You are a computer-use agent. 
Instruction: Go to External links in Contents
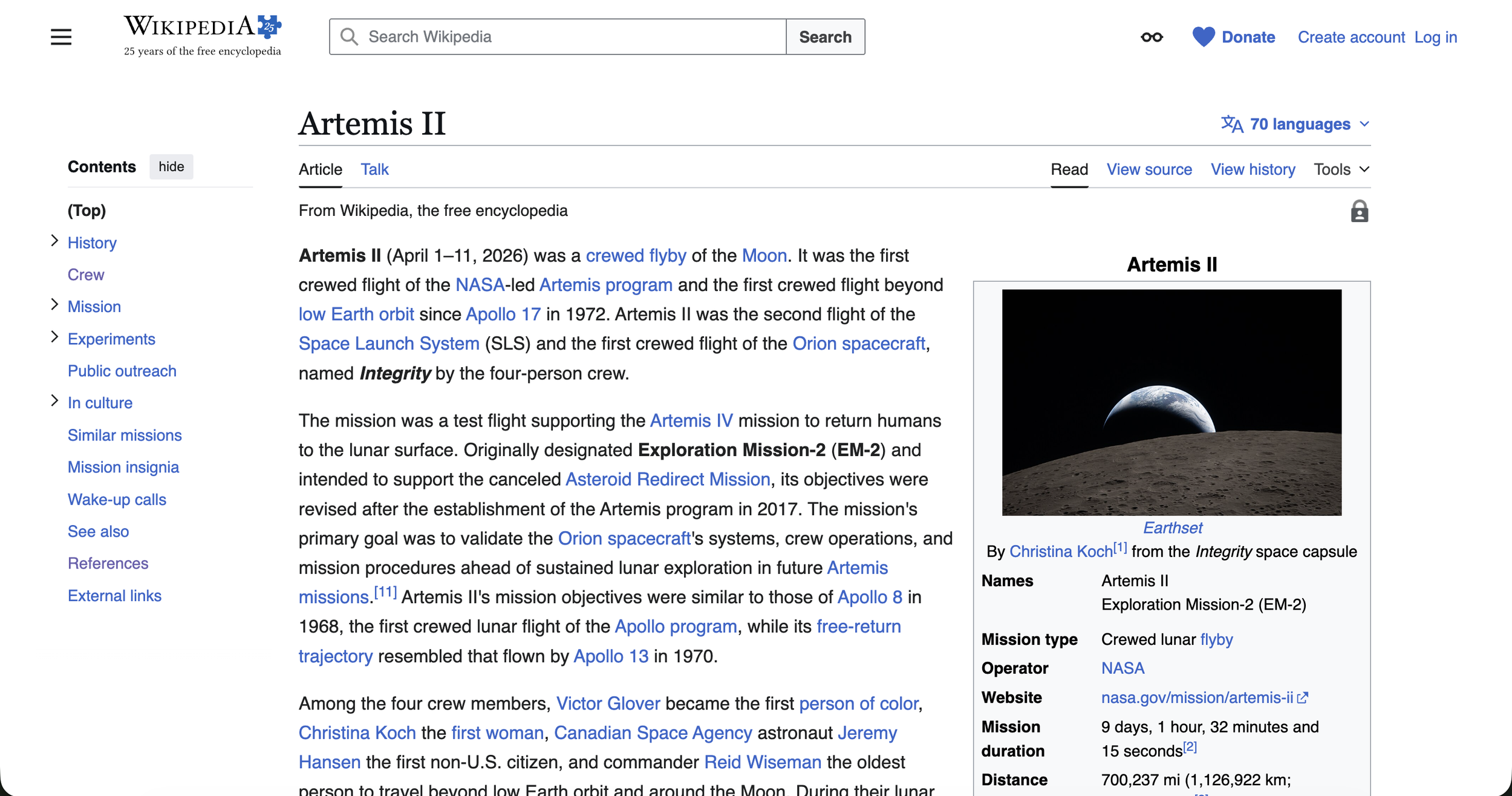tap(114, 596)
